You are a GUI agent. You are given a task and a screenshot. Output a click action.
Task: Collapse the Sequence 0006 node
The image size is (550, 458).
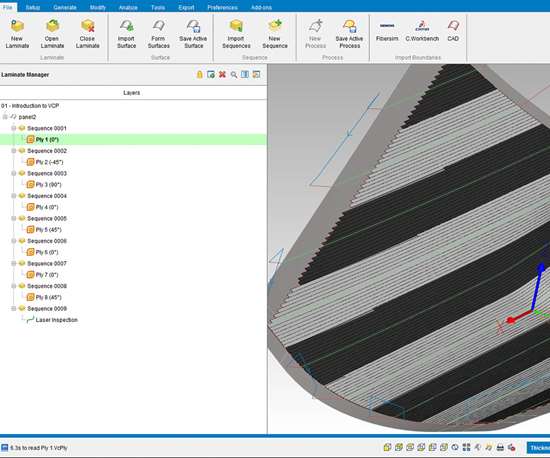(x=14, y=241)
